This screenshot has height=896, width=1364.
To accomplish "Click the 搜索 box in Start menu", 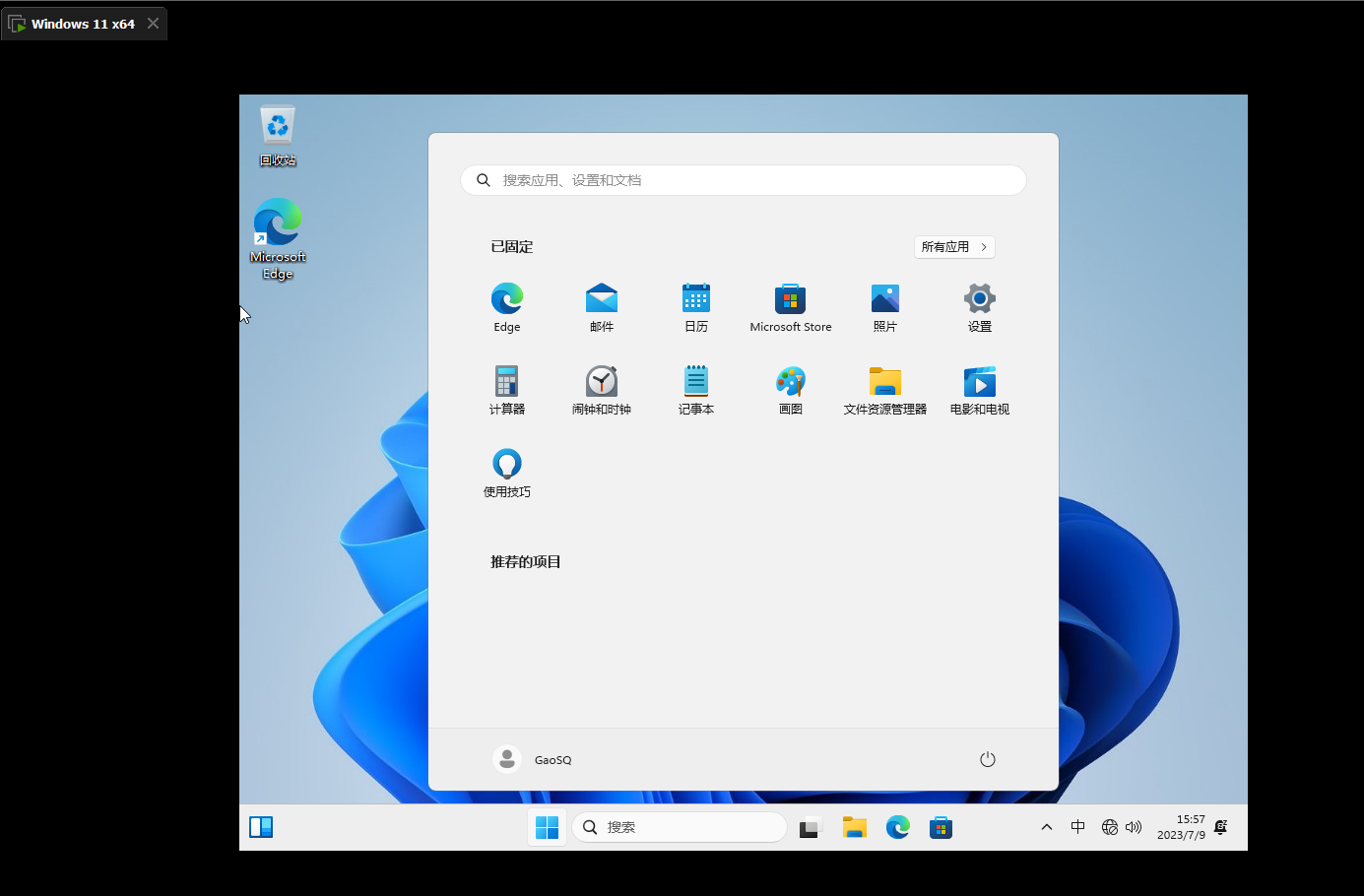I will tap(743, 180).
